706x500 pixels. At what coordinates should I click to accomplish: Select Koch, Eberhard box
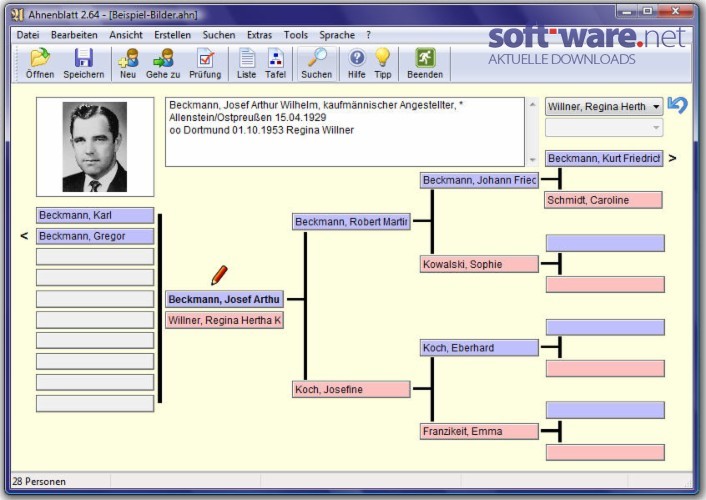click(479, 348)
